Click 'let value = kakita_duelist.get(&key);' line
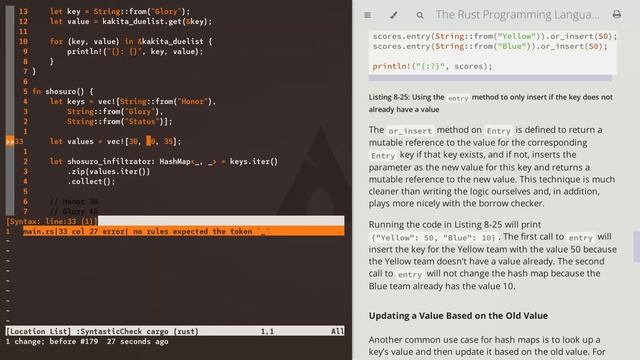The height and width of the screenshot is (360, 640). click(131, 21)
